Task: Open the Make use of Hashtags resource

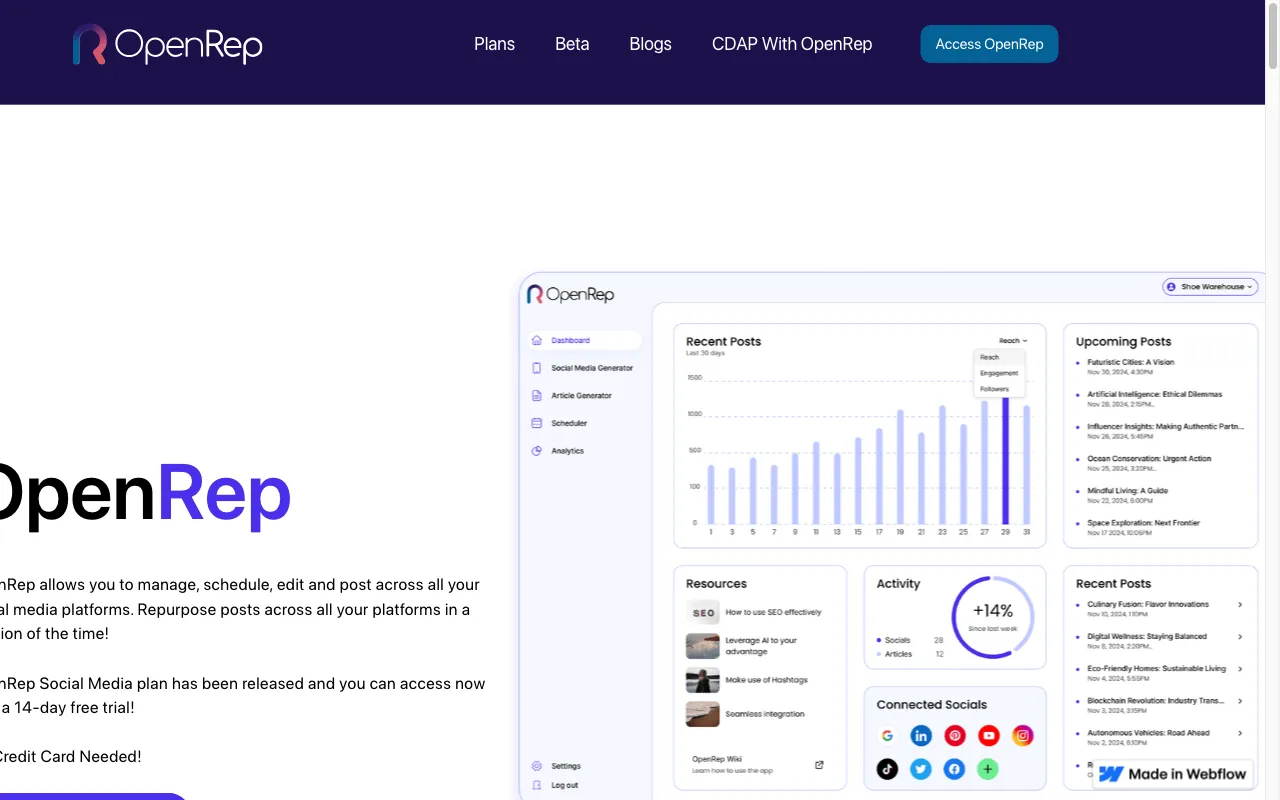Action: [766, 680]
